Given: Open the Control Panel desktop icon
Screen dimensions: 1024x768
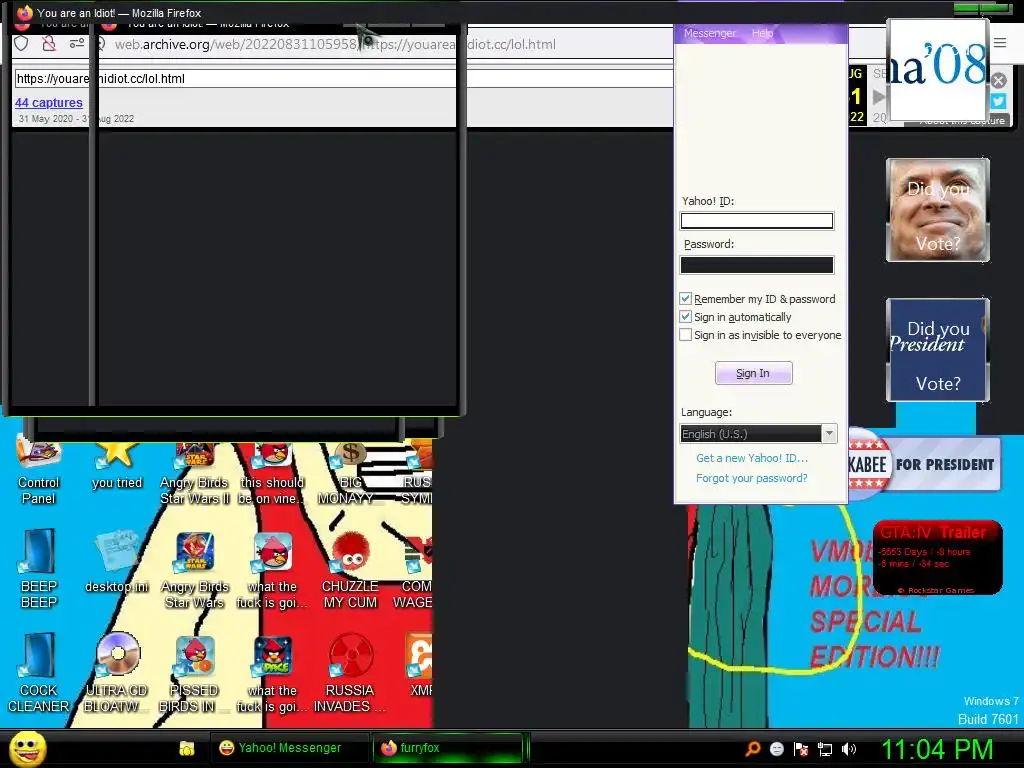Looking at the screenshot, I should [39, 472].
